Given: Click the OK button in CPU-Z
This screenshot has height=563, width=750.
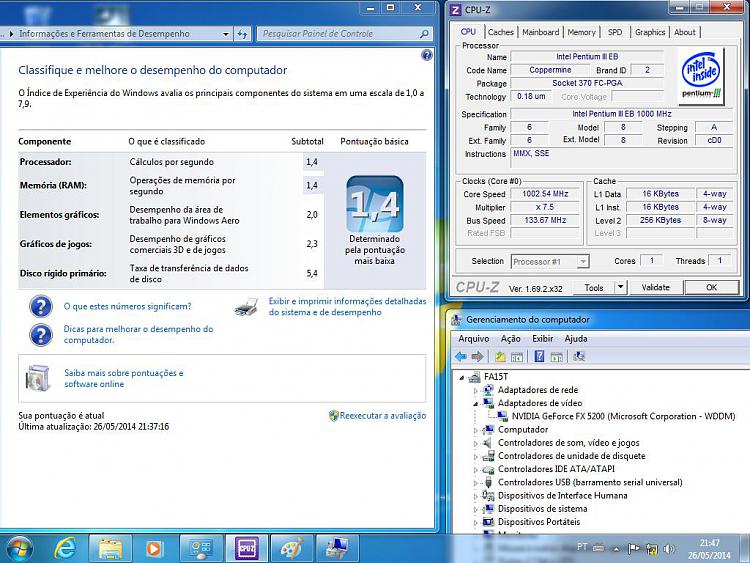Looking at the screenshot, I should (x=712, y=287).
